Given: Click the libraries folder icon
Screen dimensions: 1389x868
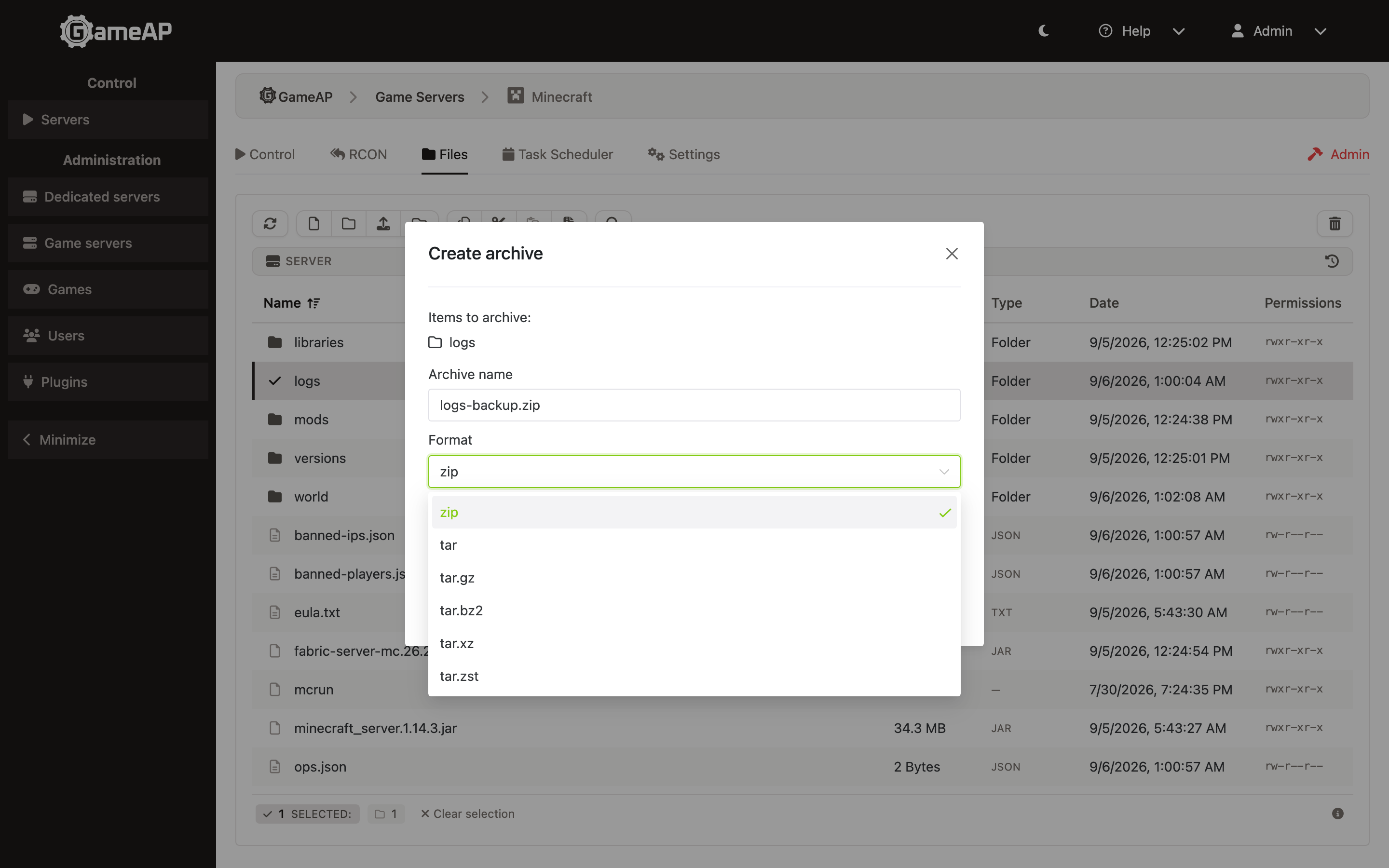Looking at the screenshot, I should (275, 342).
